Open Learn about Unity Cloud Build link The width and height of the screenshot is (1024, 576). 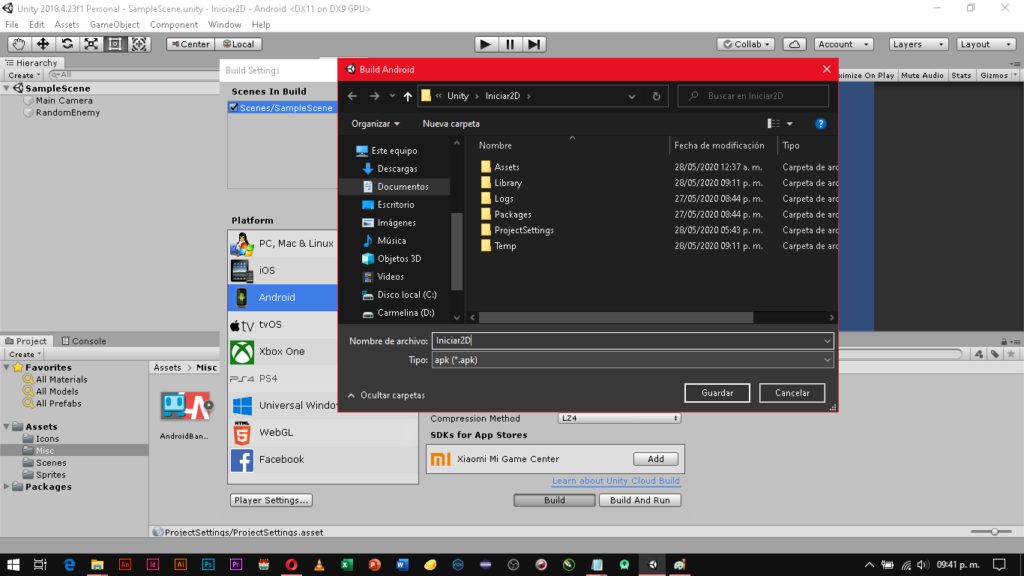coord(616,481)
